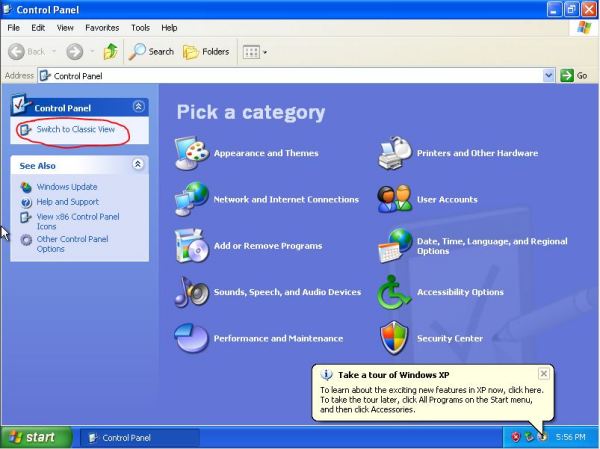Open the Printers and Other Hardware icon

tap(395, 153)
